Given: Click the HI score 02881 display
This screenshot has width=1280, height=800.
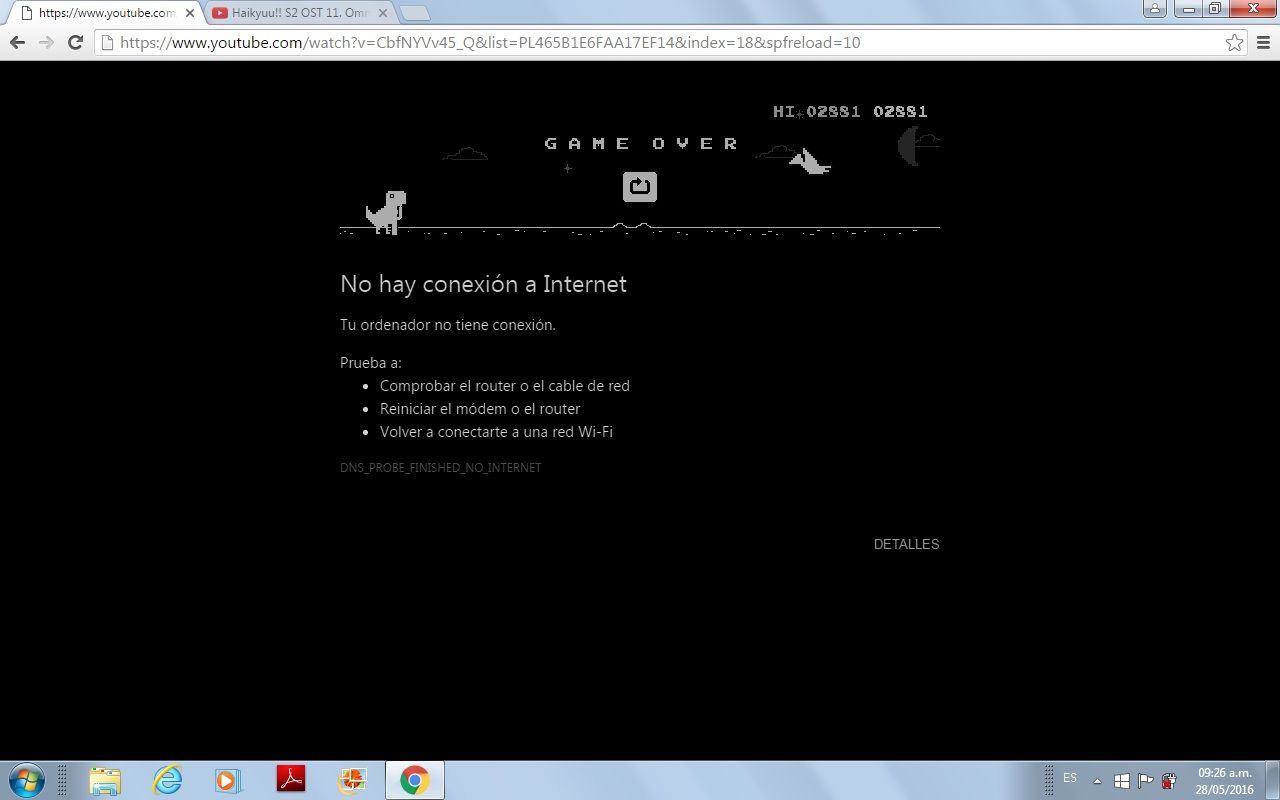Looking at the screenshot, I should point(816,112).
